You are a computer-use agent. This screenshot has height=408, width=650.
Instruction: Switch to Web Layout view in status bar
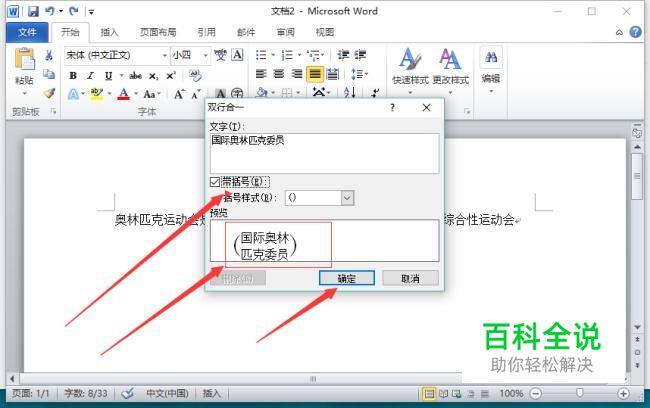[x=457, y=393]
